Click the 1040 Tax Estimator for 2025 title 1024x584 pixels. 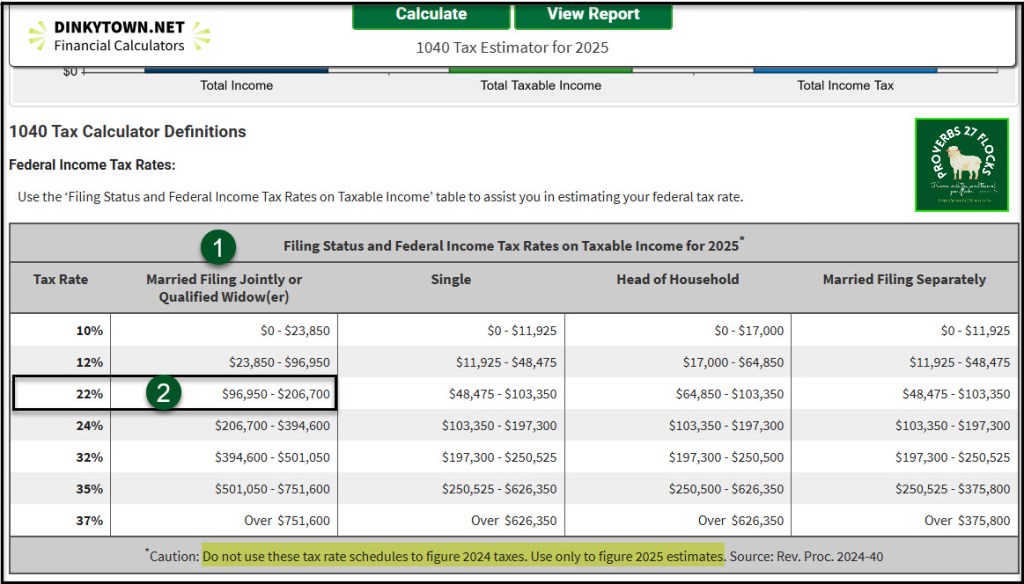512,47
